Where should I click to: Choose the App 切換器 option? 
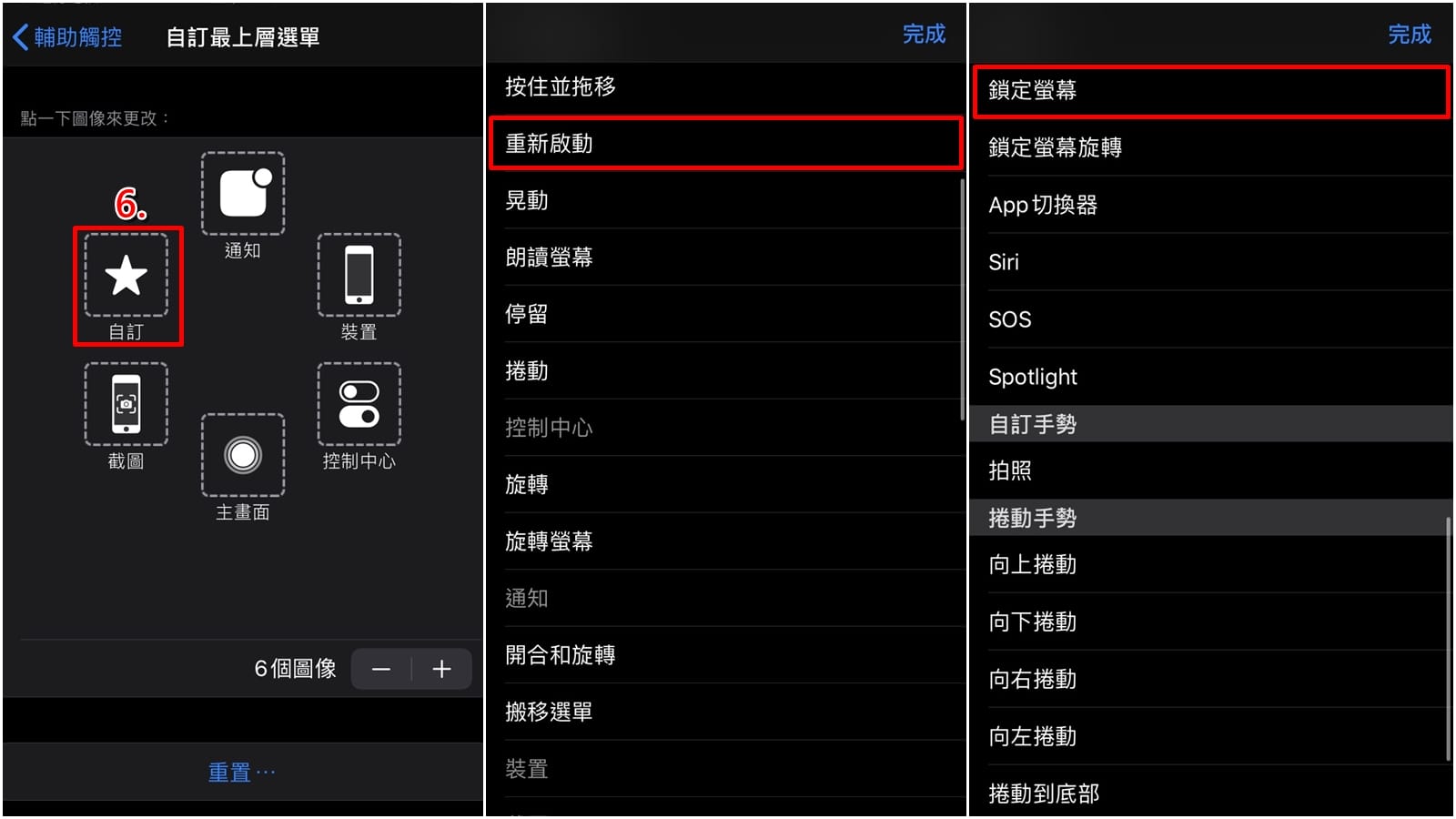[1210, 205]
